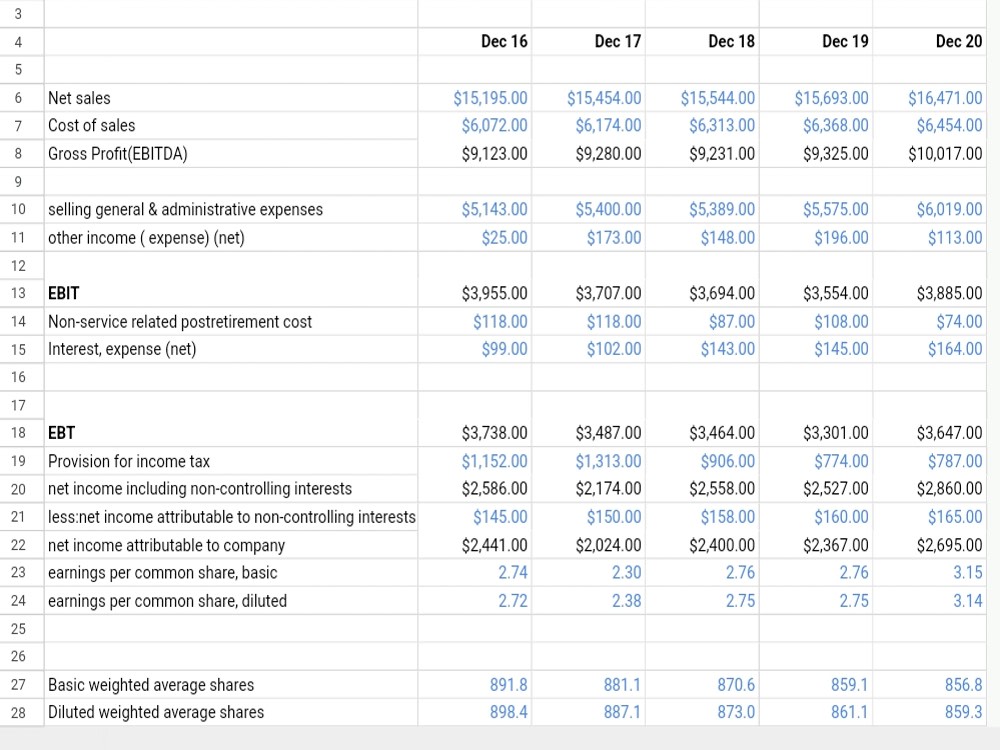This screenshot has width=1000, height=750.
Task: Select Dec 17 net income attributable $2,024.00
Action: [588, 545]
